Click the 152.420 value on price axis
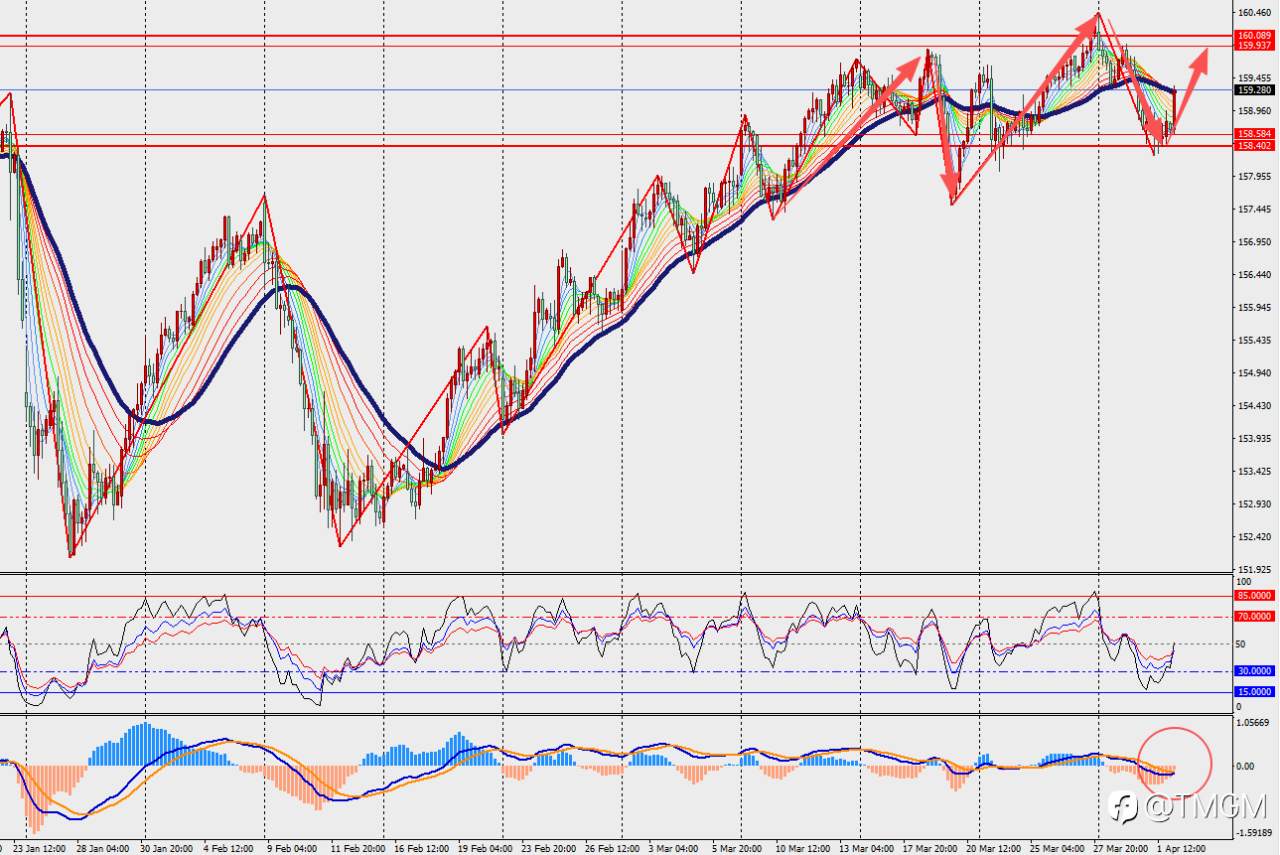 1254,537
